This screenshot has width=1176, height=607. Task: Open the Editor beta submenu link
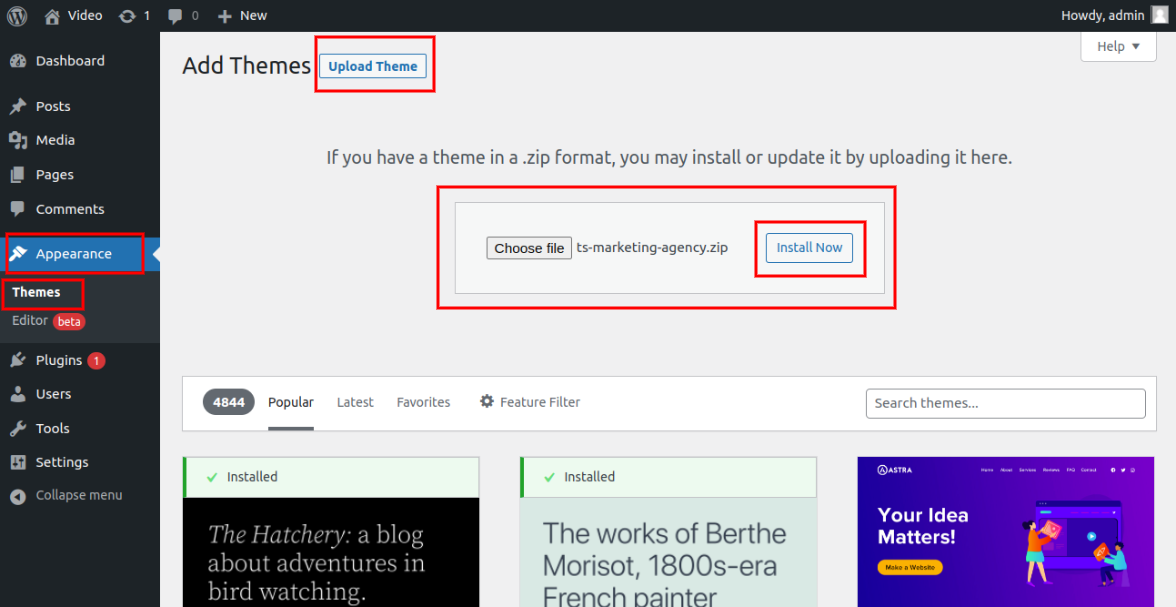(x=30, y=321)
